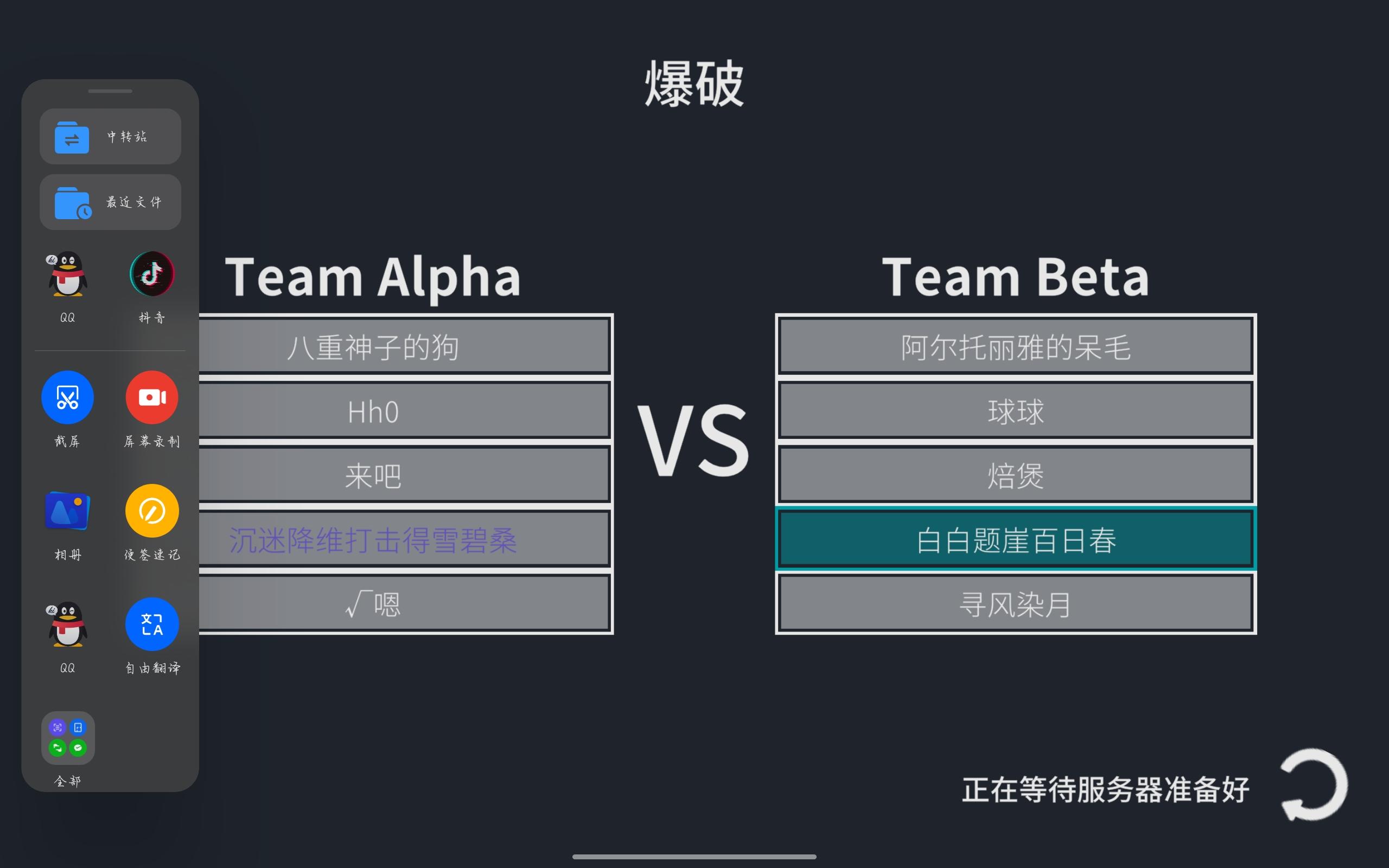The height and width of the screenshot is (868, 1389).
Task: Open the 便签速记 quick notes app
Action: [152, 511]
